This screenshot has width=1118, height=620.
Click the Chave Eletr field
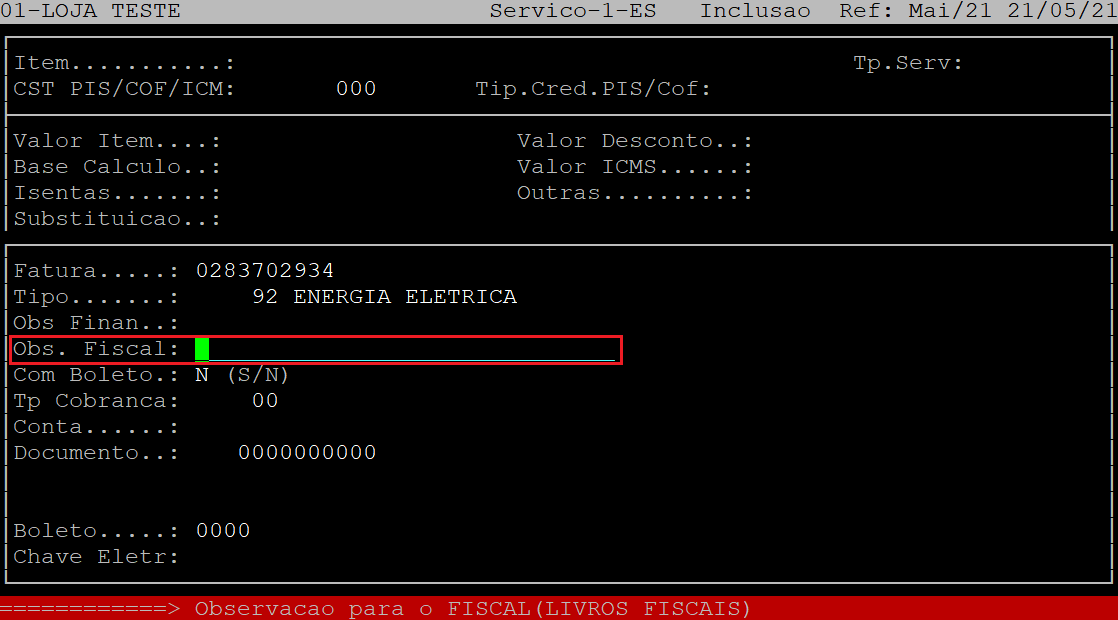[300, 557]
